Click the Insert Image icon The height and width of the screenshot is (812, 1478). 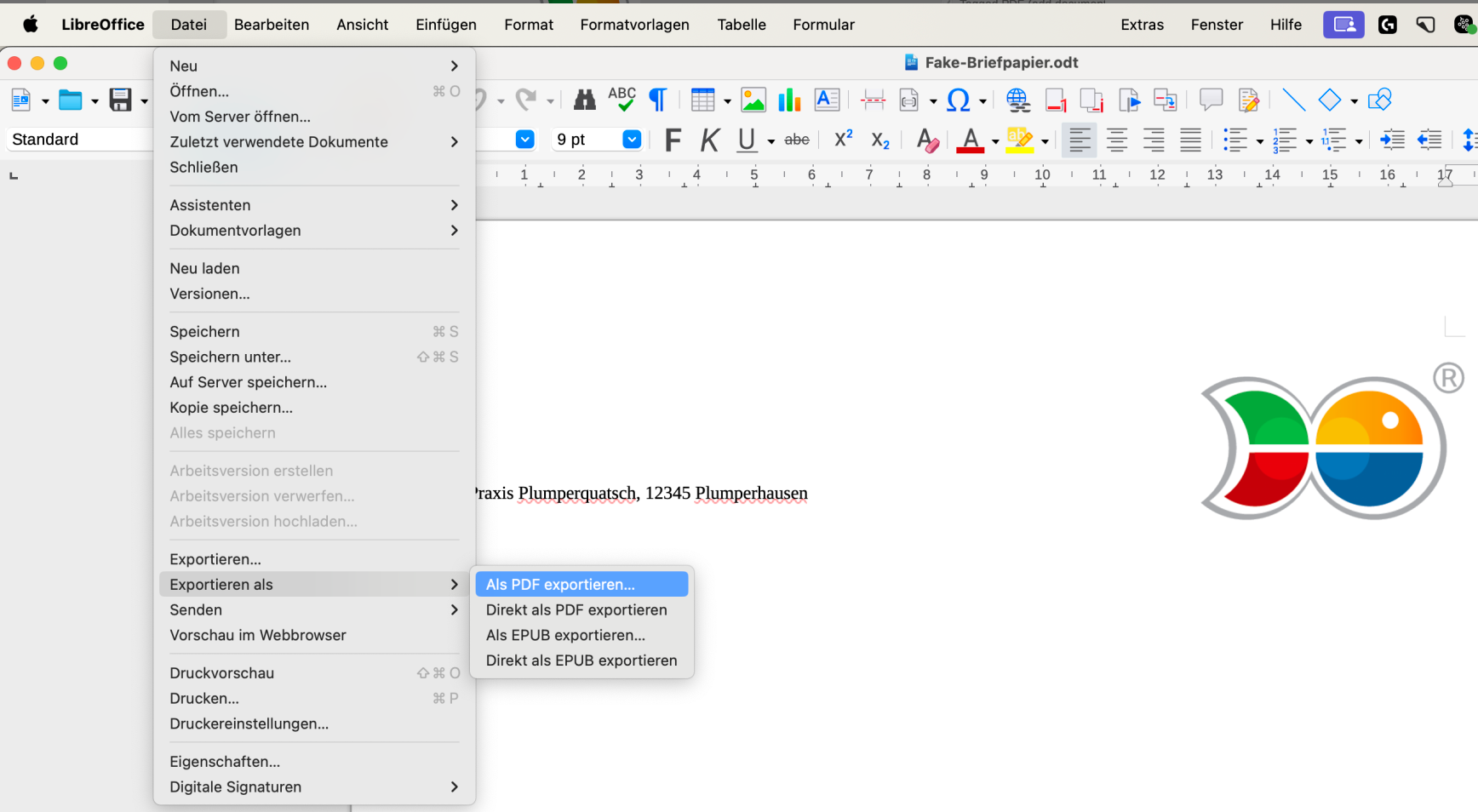[x=753, y=100]
